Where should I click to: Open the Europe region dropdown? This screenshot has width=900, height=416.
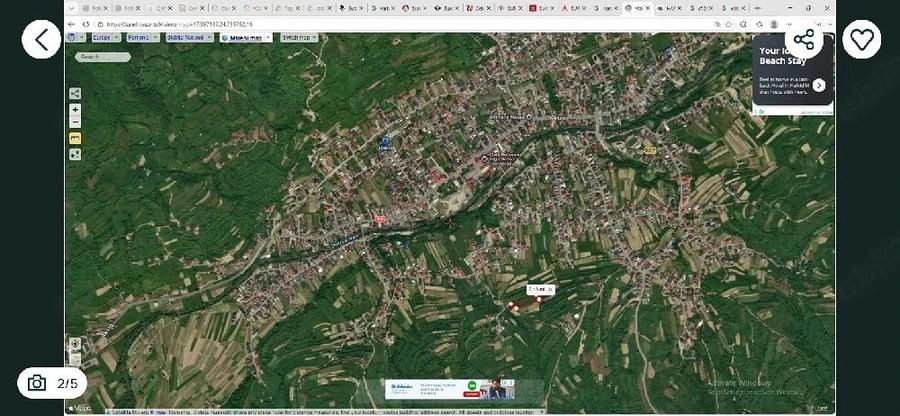pyautogui.click(x=106, y=37)
